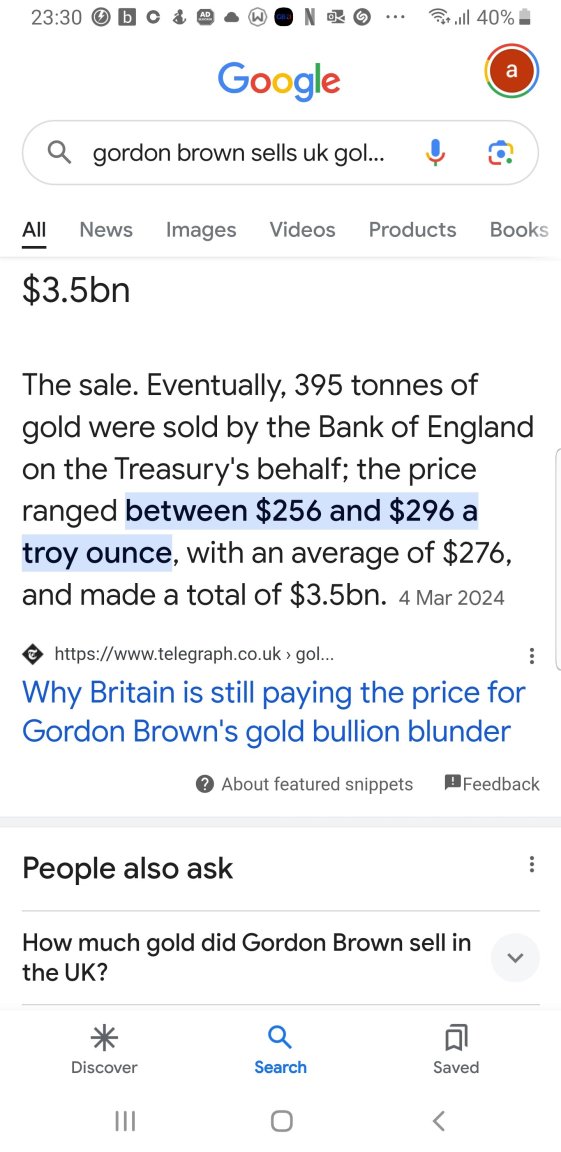Tap the search query text field
This screenshot has height=1152, width=561.
[238, 153]
